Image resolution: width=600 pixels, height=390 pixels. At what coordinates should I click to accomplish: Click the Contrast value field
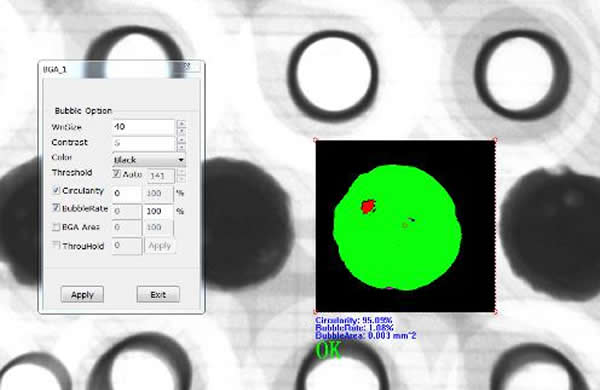[143, 144]
